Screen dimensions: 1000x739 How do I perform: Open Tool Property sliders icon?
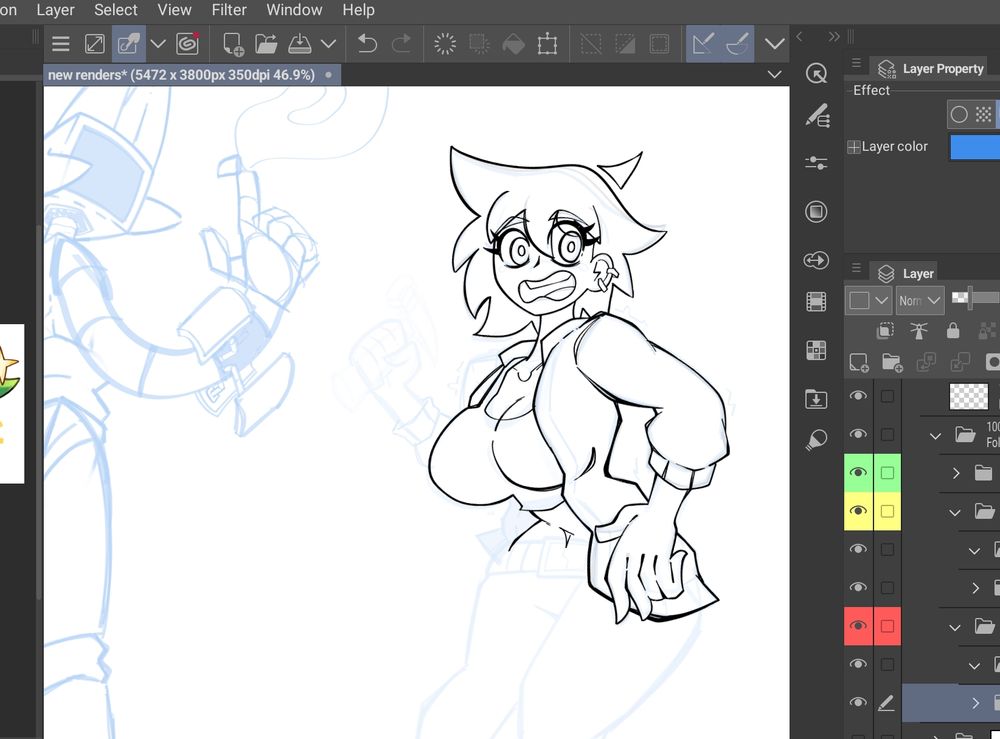click(816, 163)
